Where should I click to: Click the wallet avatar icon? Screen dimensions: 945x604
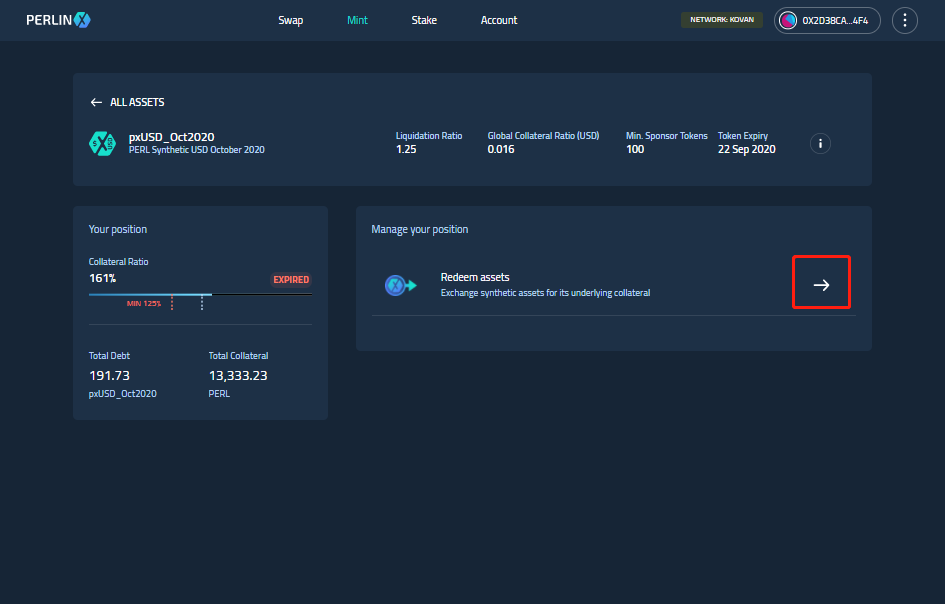click(788, 20)
